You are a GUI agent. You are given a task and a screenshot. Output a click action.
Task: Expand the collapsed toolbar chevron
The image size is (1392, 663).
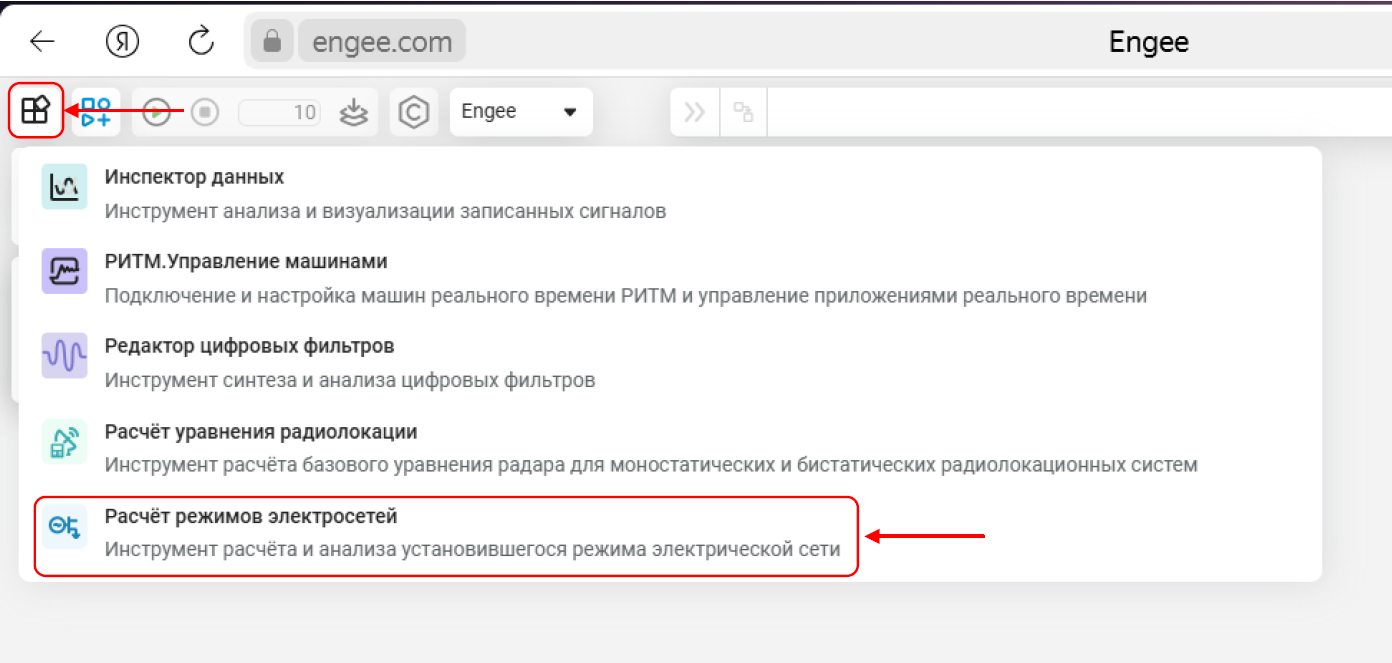(693, 111)
